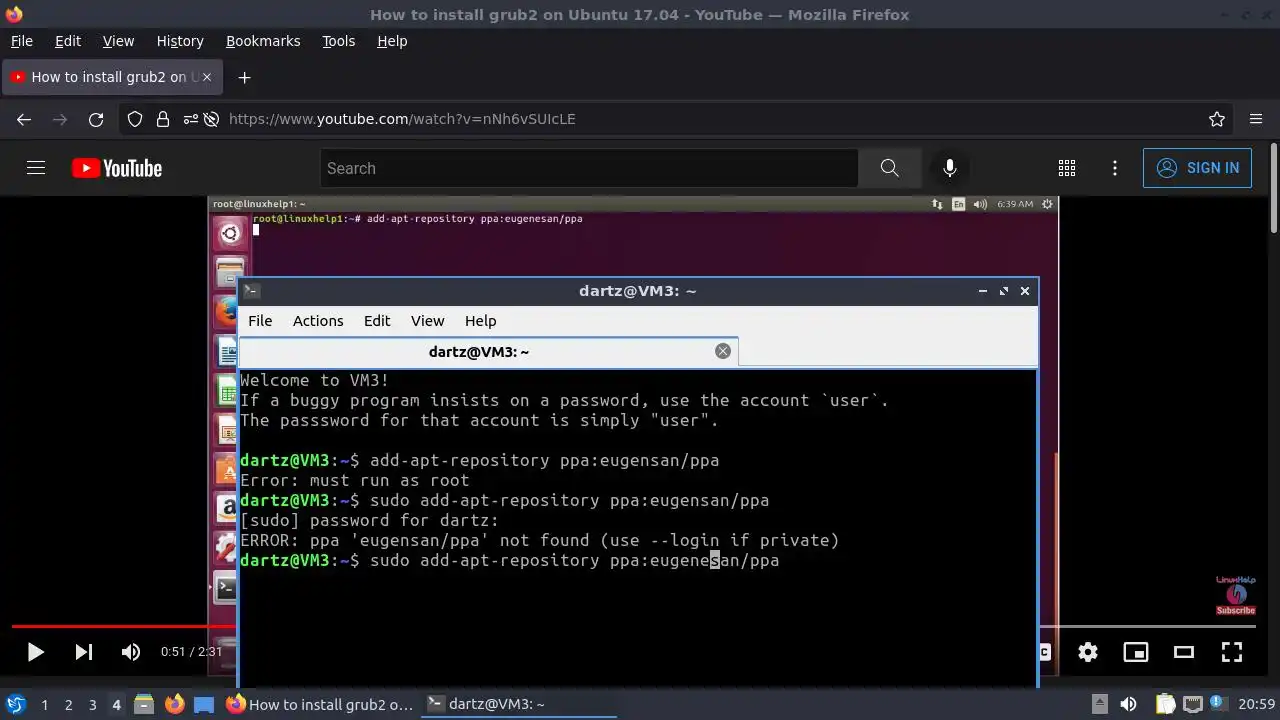Switch video to miniplayer mode
Viewport: 1280px width, 720px height.
(1136, 652)
